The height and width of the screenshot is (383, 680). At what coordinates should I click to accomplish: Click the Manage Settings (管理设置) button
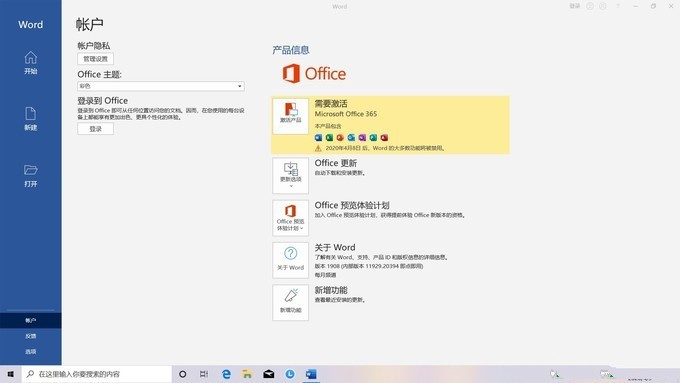95,59
